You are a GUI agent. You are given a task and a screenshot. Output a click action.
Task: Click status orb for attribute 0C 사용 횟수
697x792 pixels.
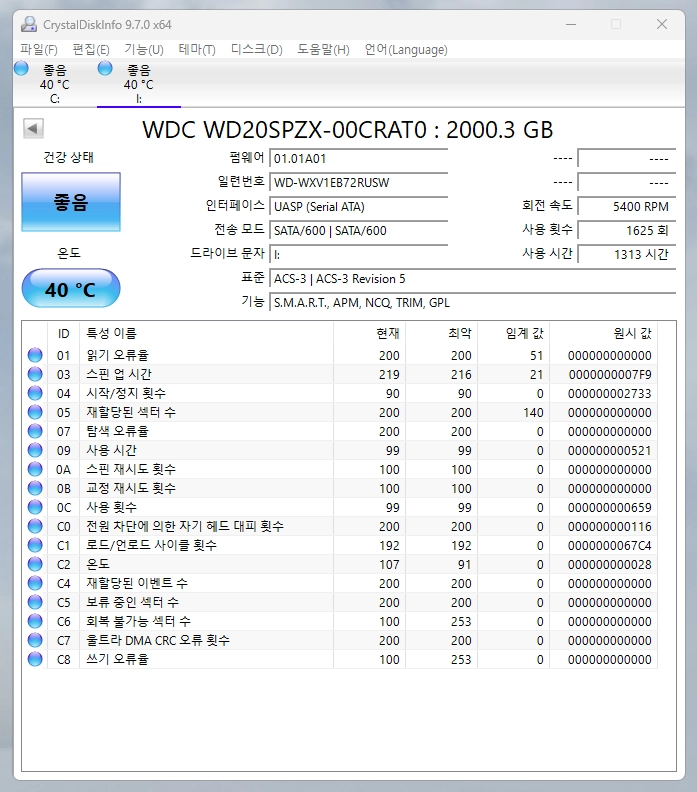pyautogui.click(x=35, y=507)
